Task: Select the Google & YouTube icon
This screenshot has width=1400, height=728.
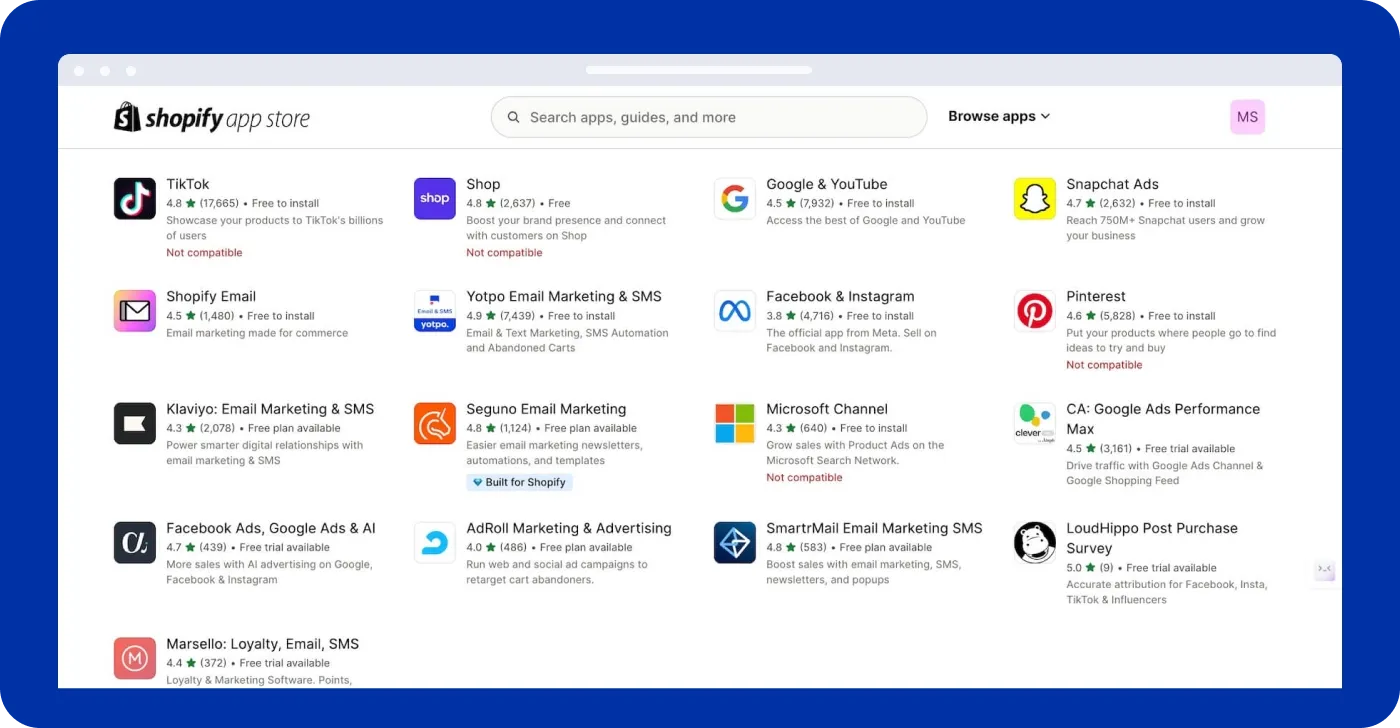Action: tap(734, 199)
